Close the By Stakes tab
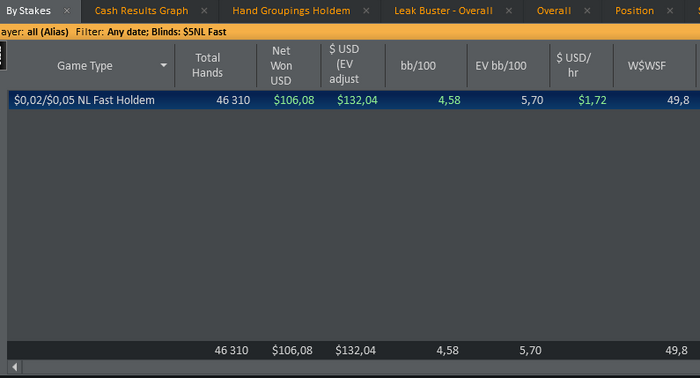 click(67, 11)
